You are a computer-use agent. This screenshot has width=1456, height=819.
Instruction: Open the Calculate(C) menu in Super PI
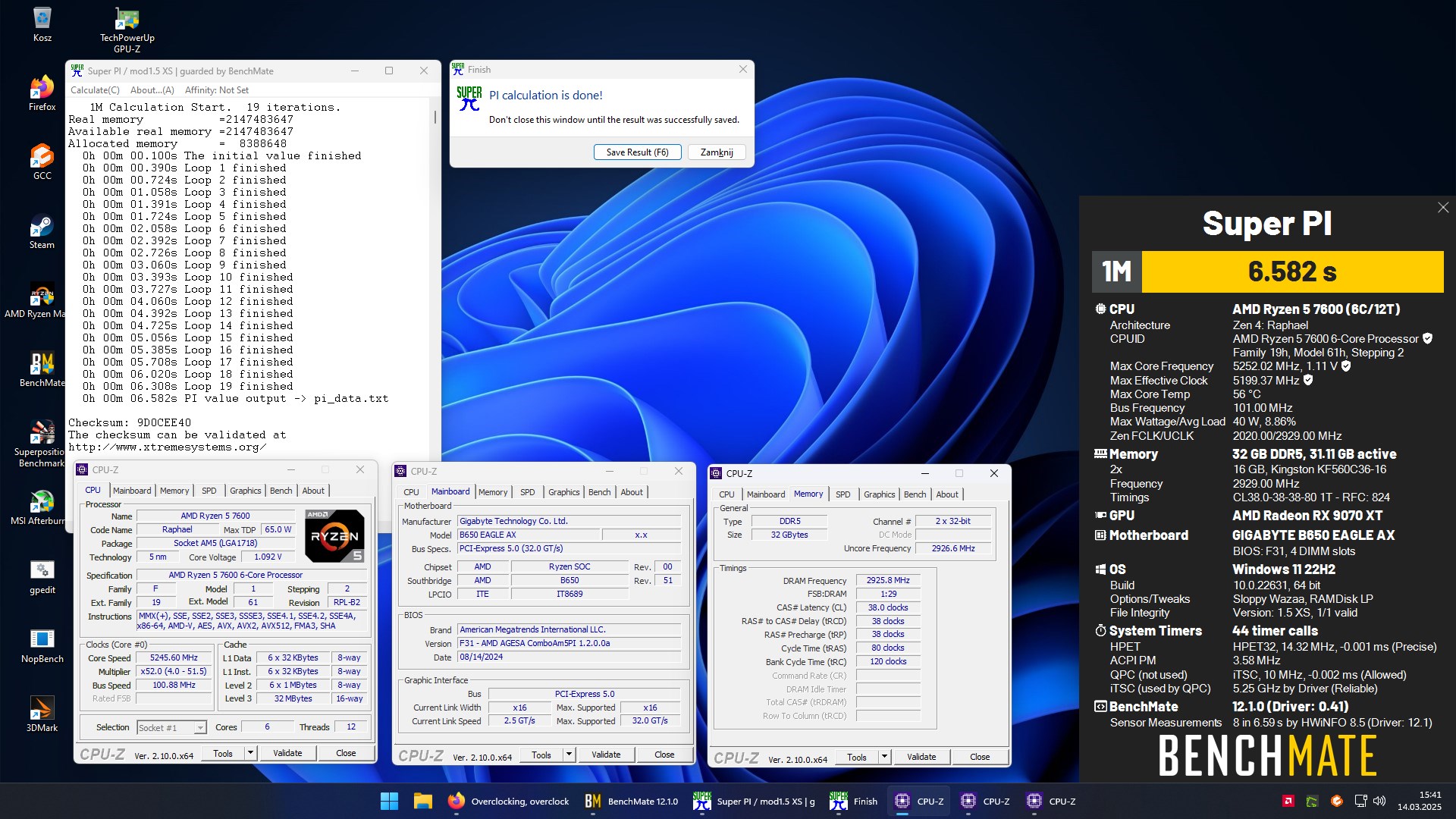95,90
